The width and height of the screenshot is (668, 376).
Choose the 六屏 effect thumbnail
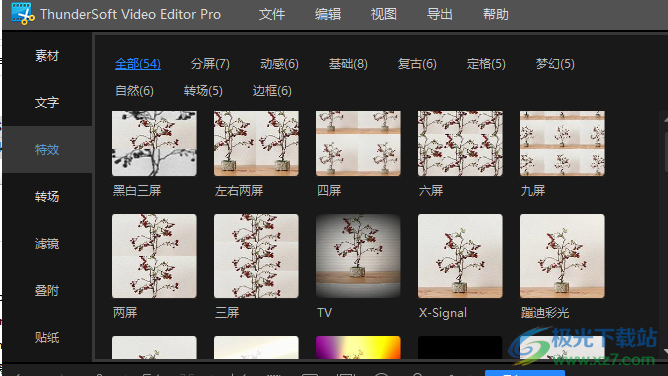[x=460, y=144]
